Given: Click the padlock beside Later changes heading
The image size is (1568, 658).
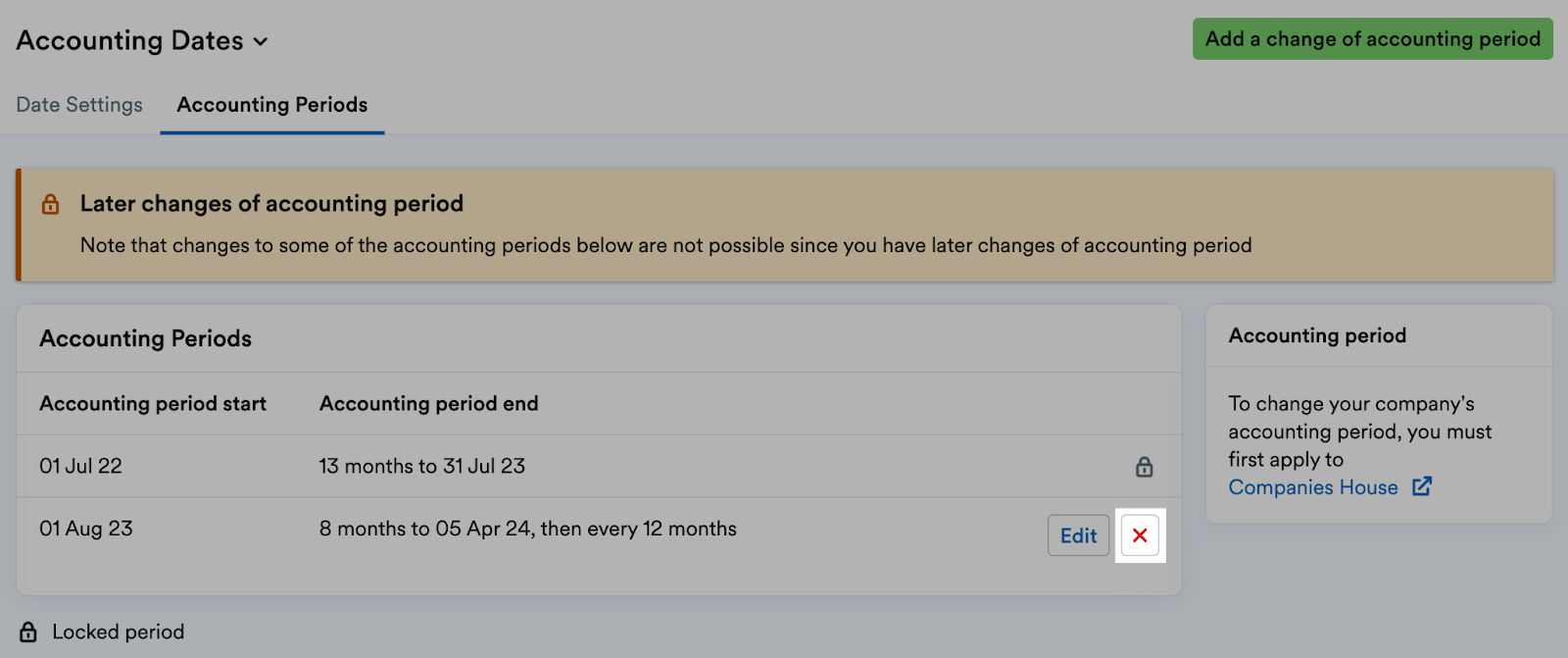Looking at the screenshot, I should point(50,204).
